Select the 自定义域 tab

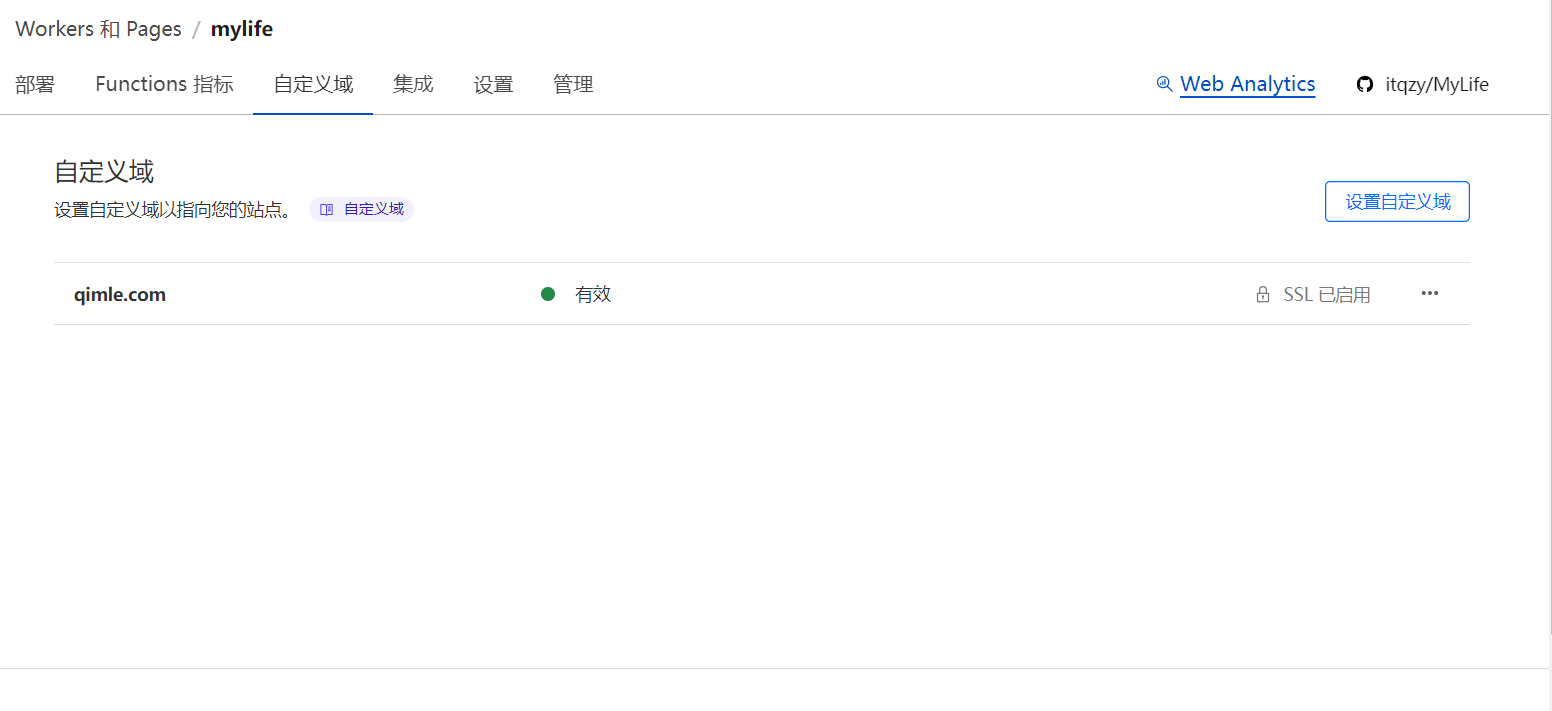pyautogui.click(x=313, y=85)
